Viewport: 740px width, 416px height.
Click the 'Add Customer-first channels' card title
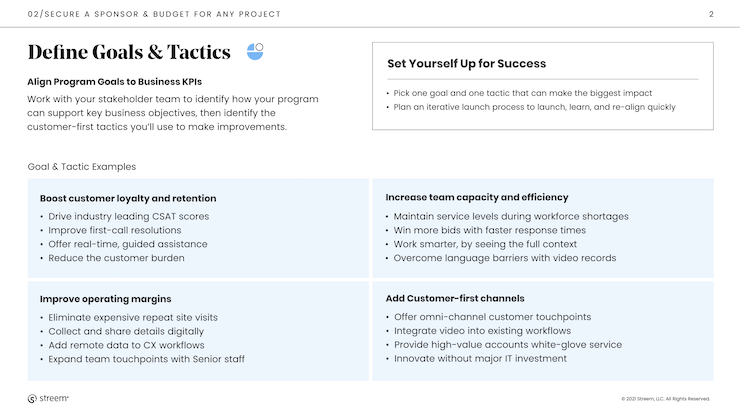455,298
